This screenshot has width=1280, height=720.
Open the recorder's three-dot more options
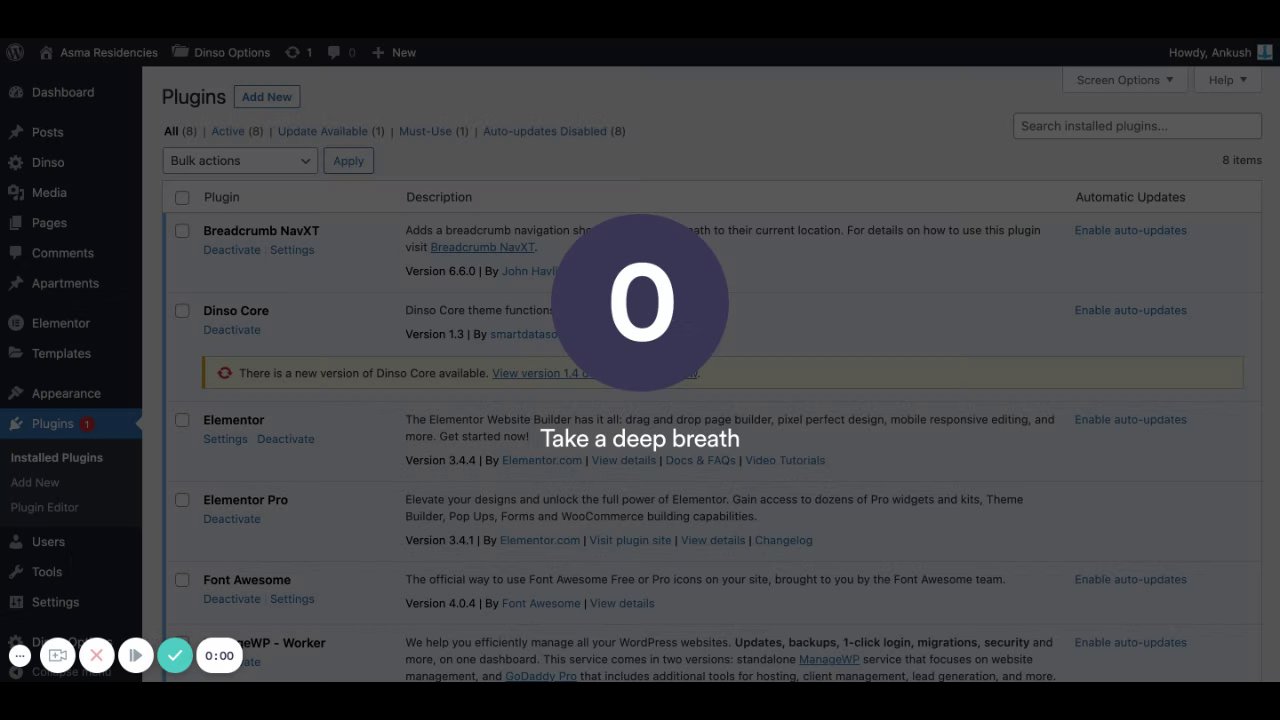click(x=20, y=656)
